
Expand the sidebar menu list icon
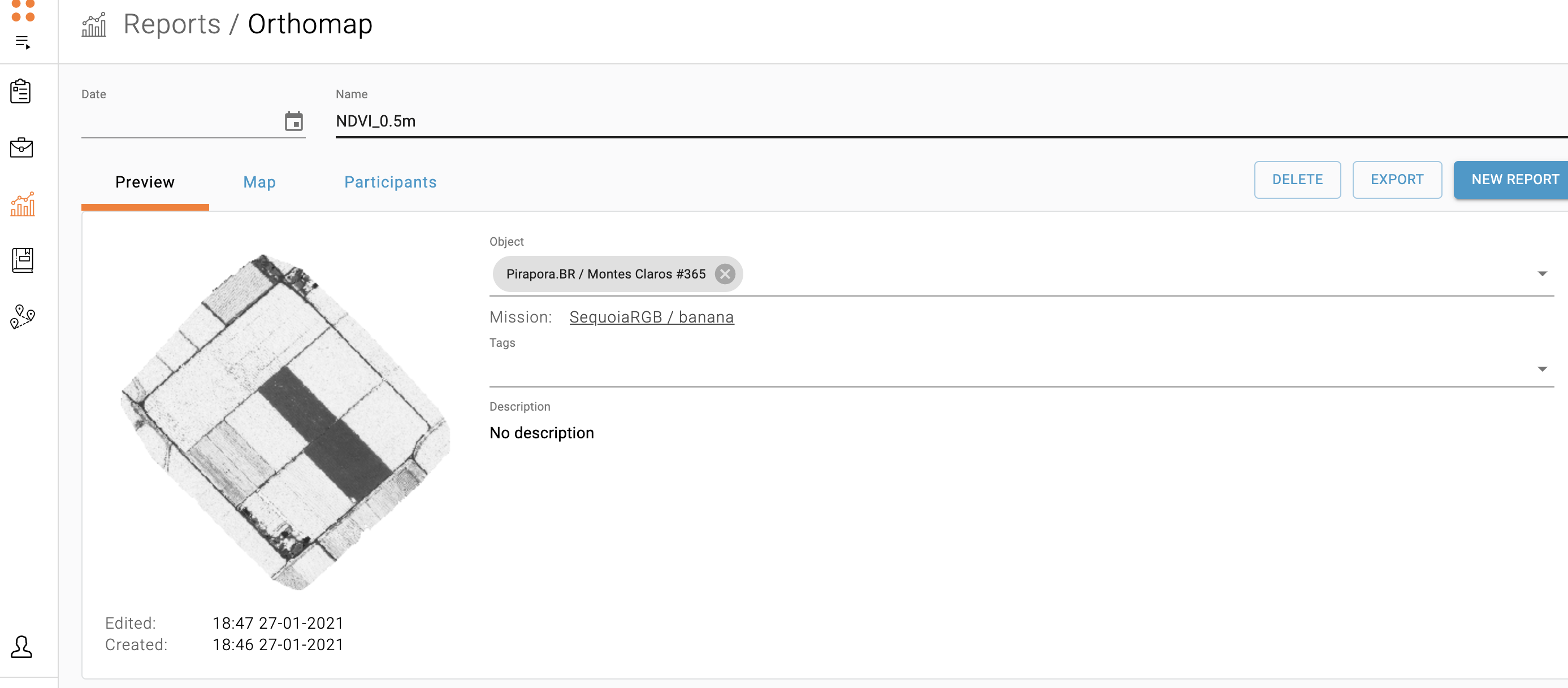click(x=23, y=42)
